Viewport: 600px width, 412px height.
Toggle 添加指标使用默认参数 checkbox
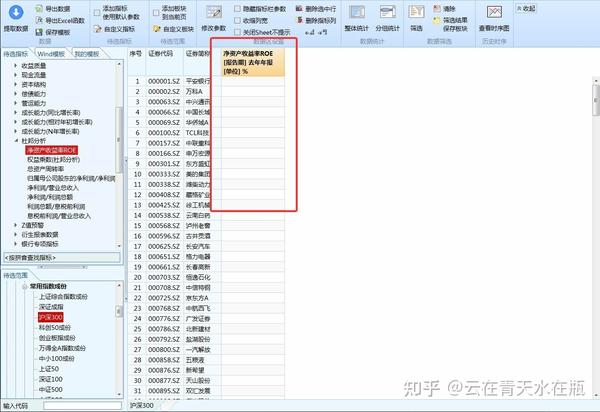pos(97,13)
